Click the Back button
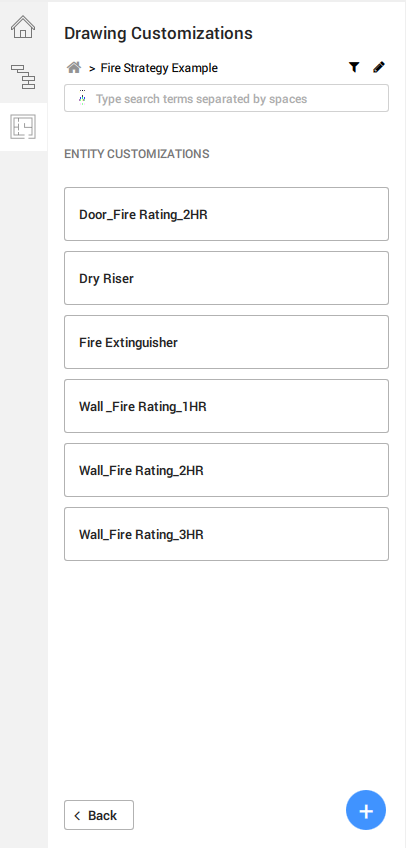 99,815
